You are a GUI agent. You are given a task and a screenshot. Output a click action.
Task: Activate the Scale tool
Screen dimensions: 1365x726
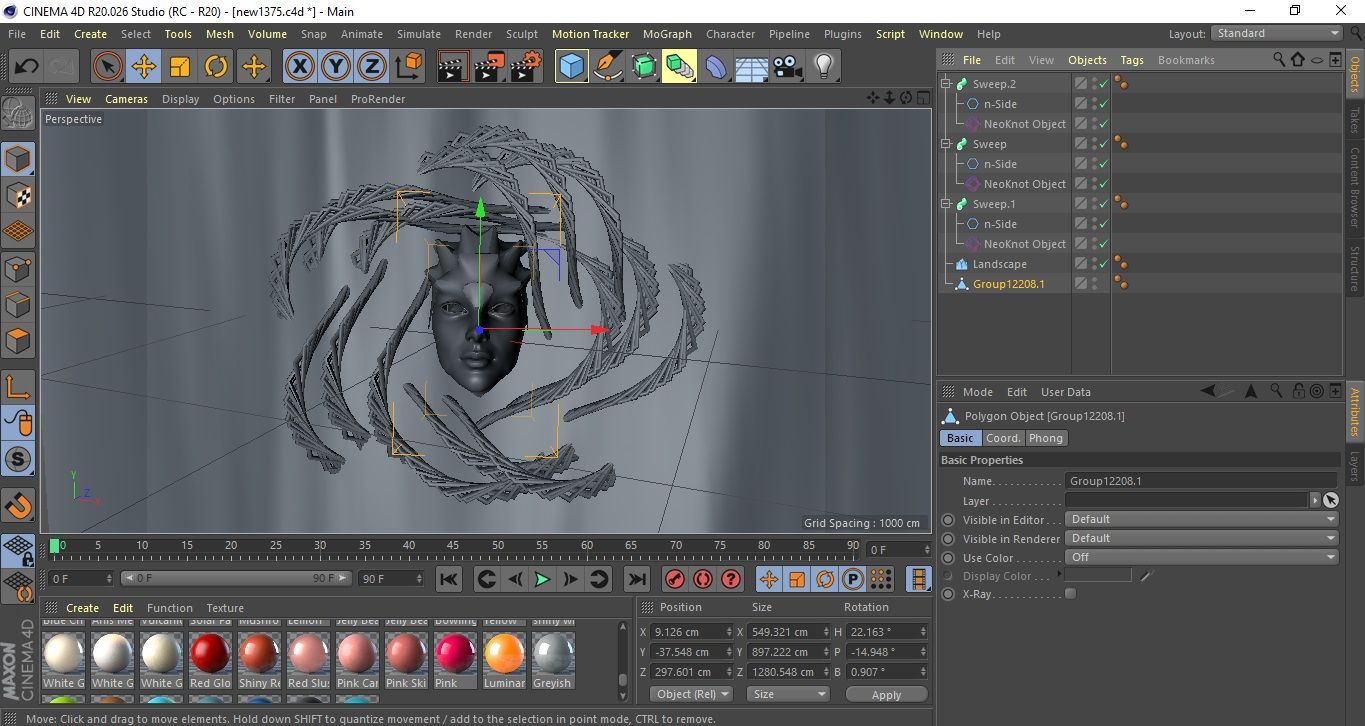click(x=180, y=67)
